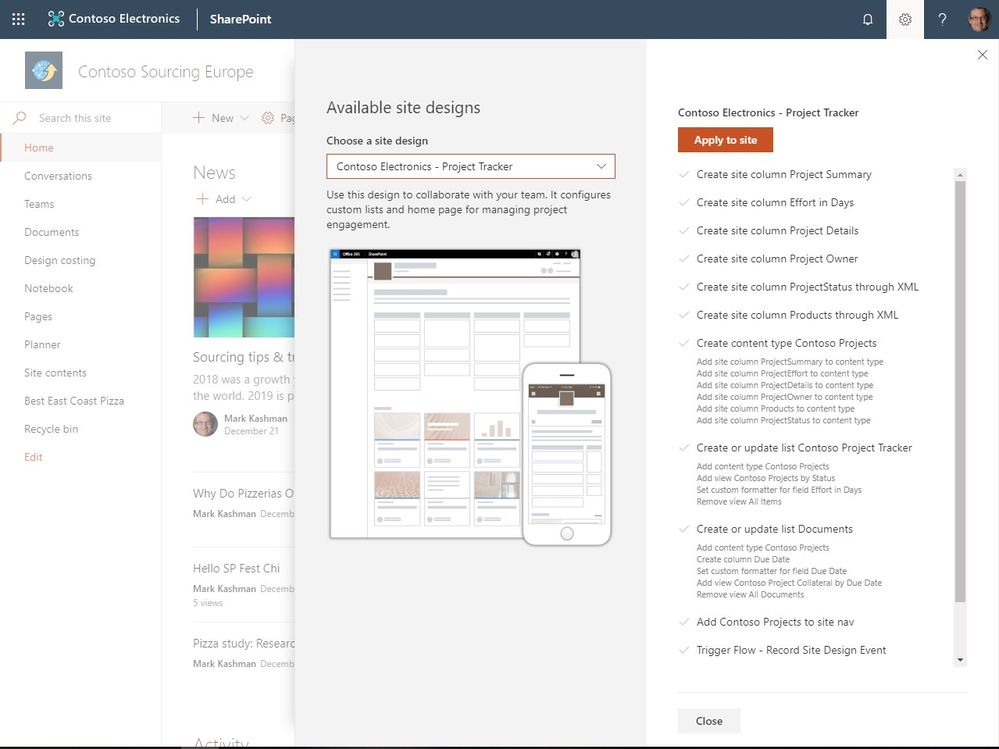Image resolution: width=999 pixels, height=749 pixels.
Task: Select Add view Contoso Projects by Status
Action: [x=765, y=478]
